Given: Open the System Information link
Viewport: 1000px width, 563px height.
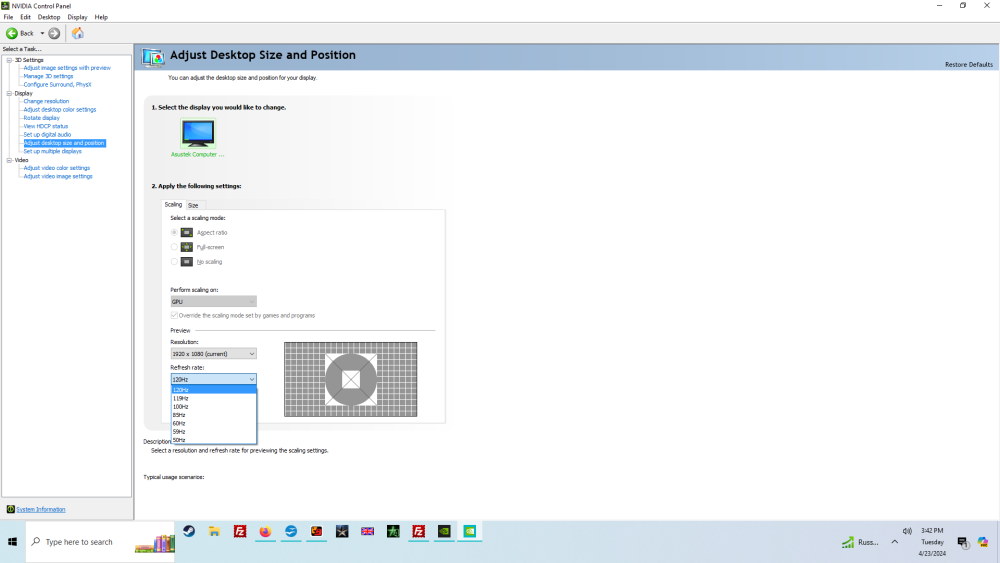Looking at the screenshot, I should pyautogui.click(x=41, y=509).
